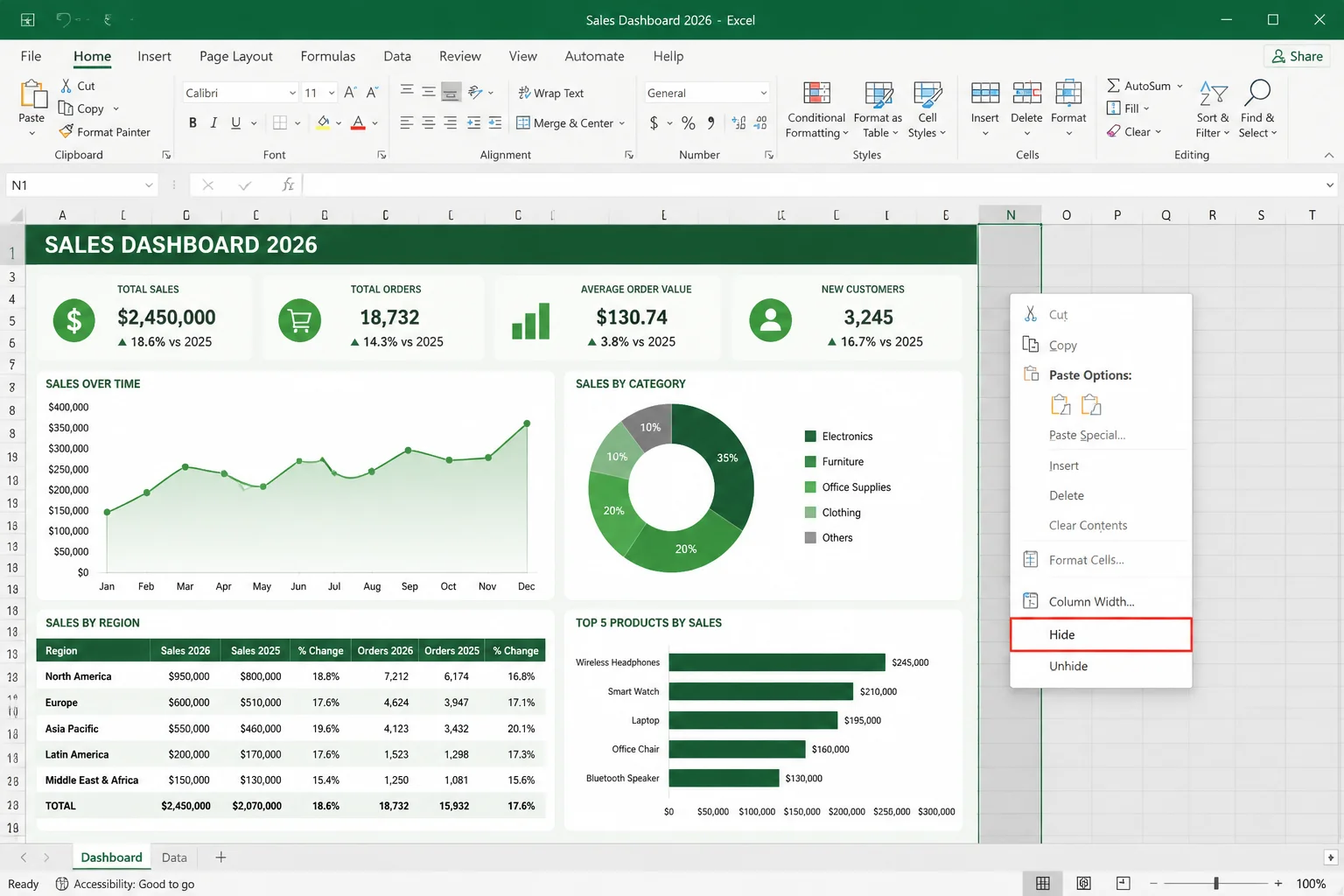Increase font size with larger A icon
Image resolution: width=1344 pixels, height=896 pixels.
point(350,92)
